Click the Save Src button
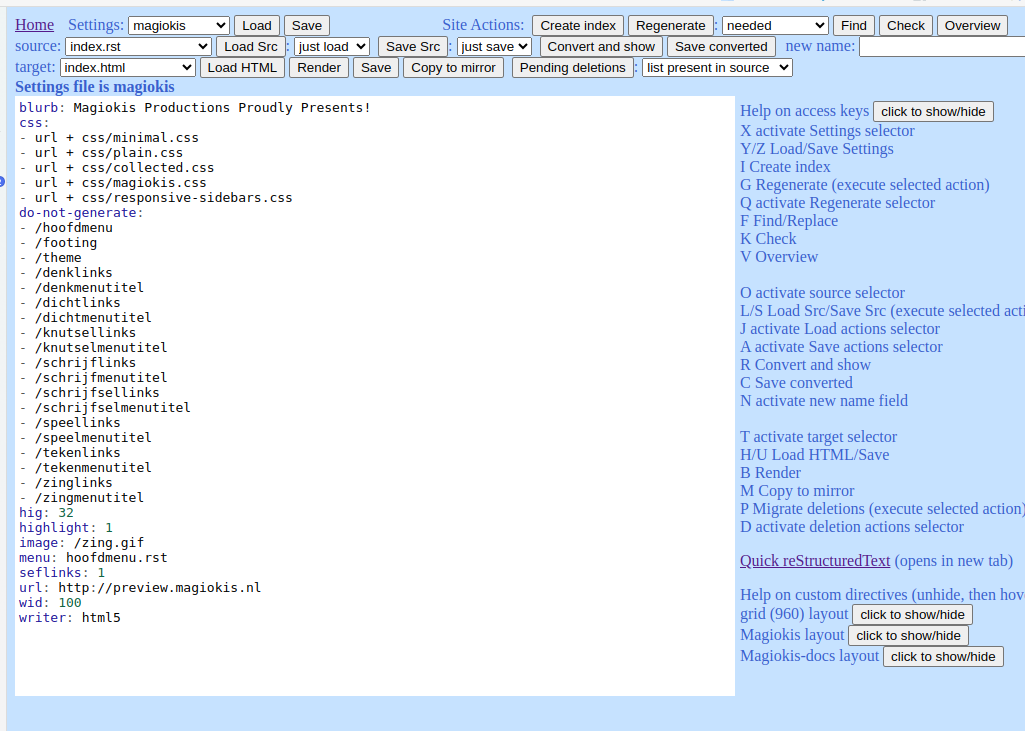 413,46
